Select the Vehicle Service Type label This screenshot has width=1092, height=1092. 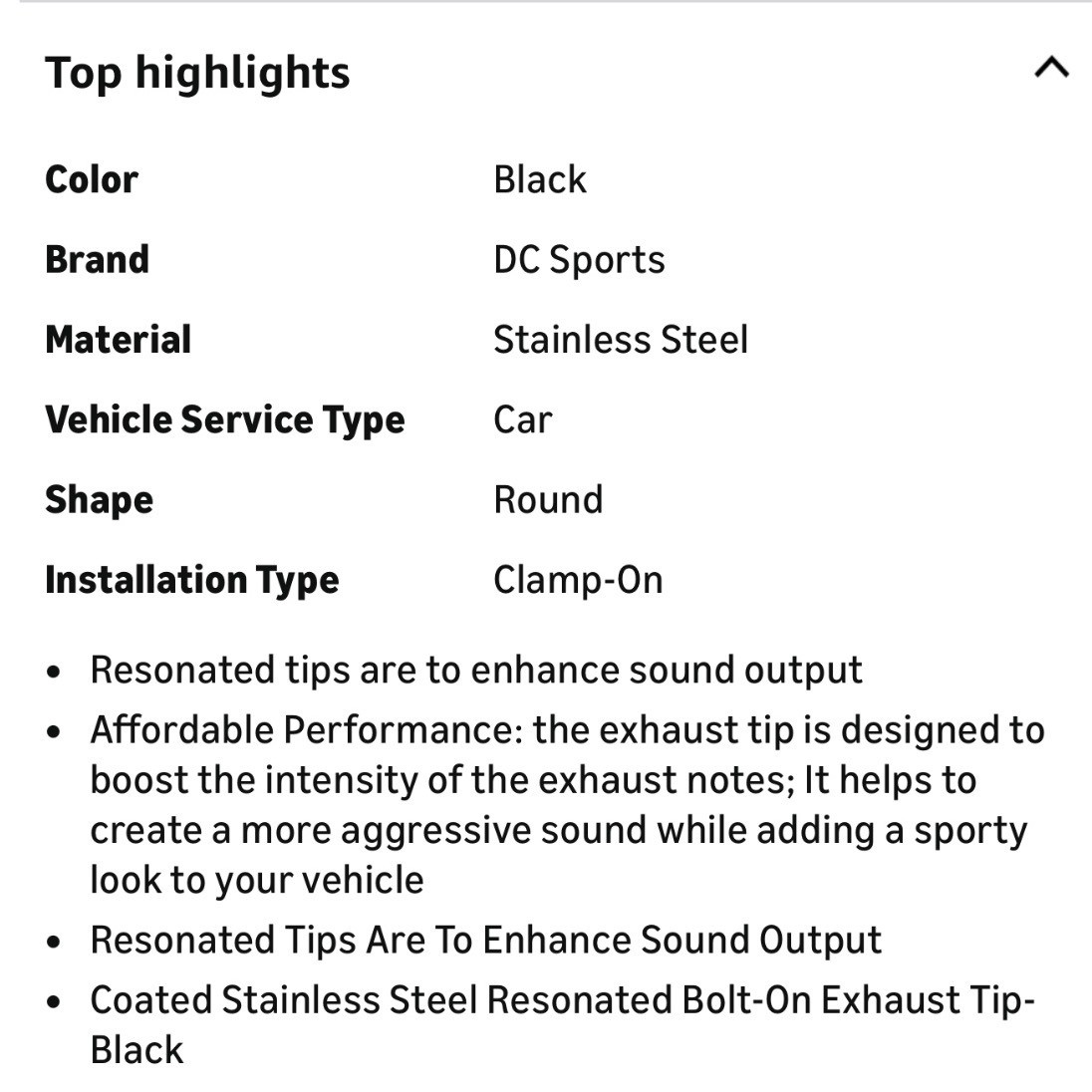224,420
